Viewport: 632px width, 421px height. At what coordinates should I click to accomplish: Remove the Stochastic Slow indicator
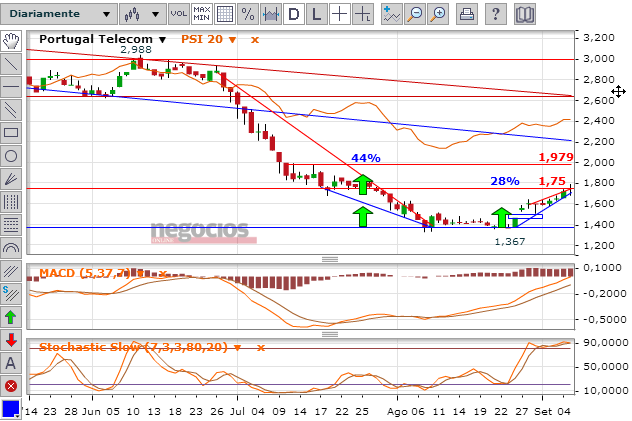click(x=261, y=347)
